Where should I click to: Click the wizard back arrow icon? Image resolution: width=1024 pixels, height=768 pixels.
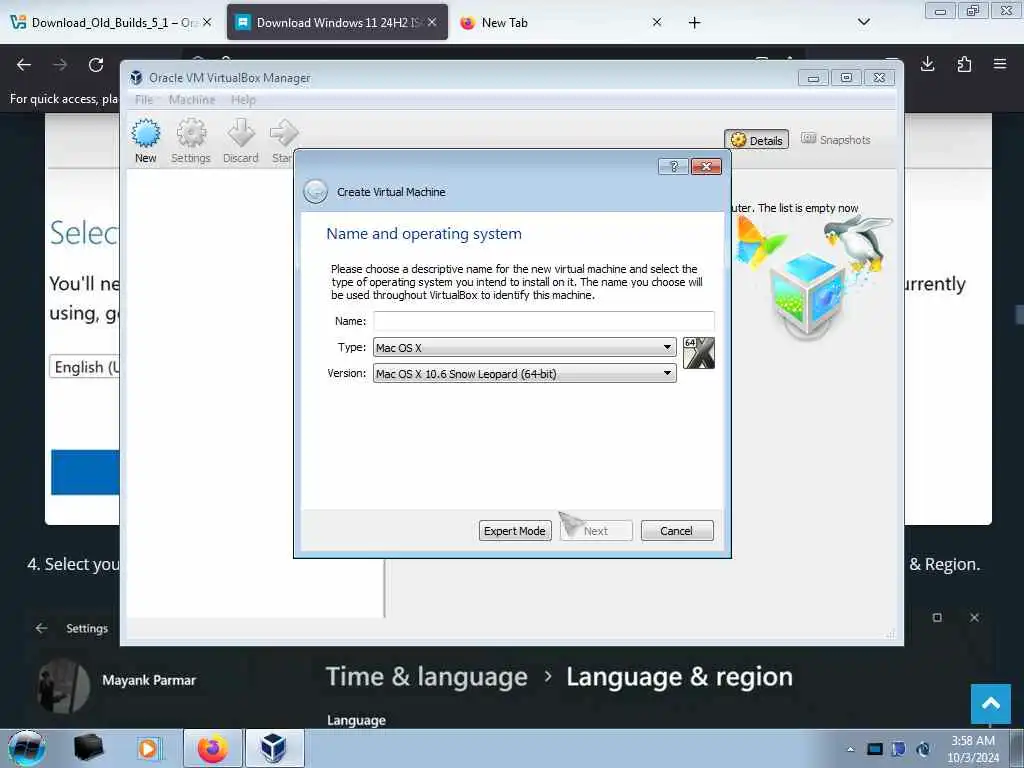pos(315,191)
